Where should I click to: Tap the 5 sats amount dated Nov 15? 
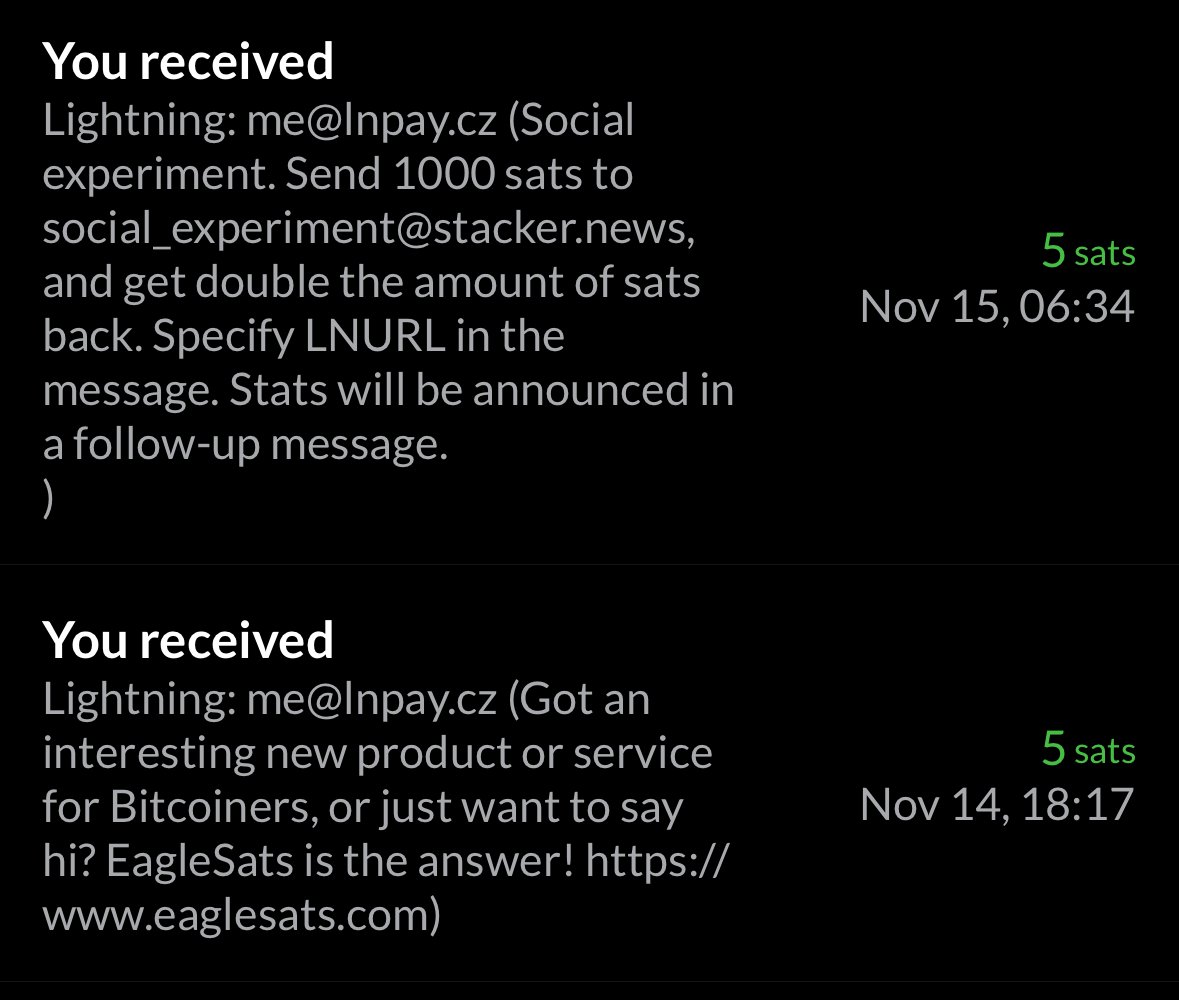(x=1088, y=250)
